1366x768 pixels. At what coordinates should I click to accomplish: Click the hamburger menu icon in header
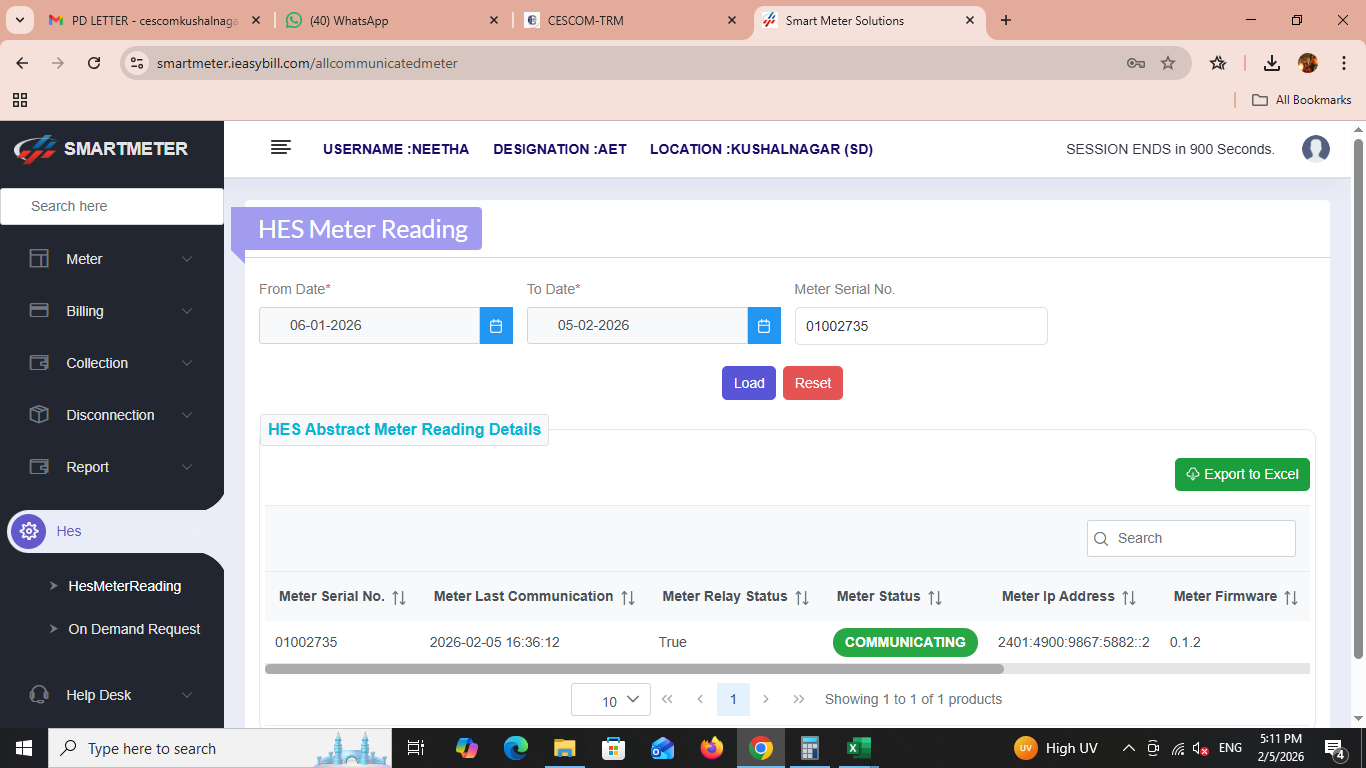click(x=281, y=147)
